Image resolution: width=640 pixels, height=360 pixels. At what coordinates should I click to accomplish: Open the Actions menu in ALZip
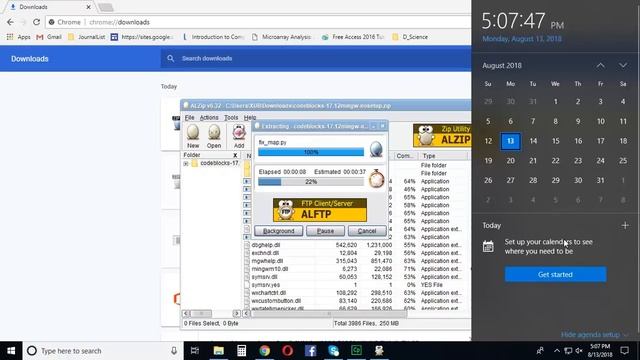tap(209, 118)
